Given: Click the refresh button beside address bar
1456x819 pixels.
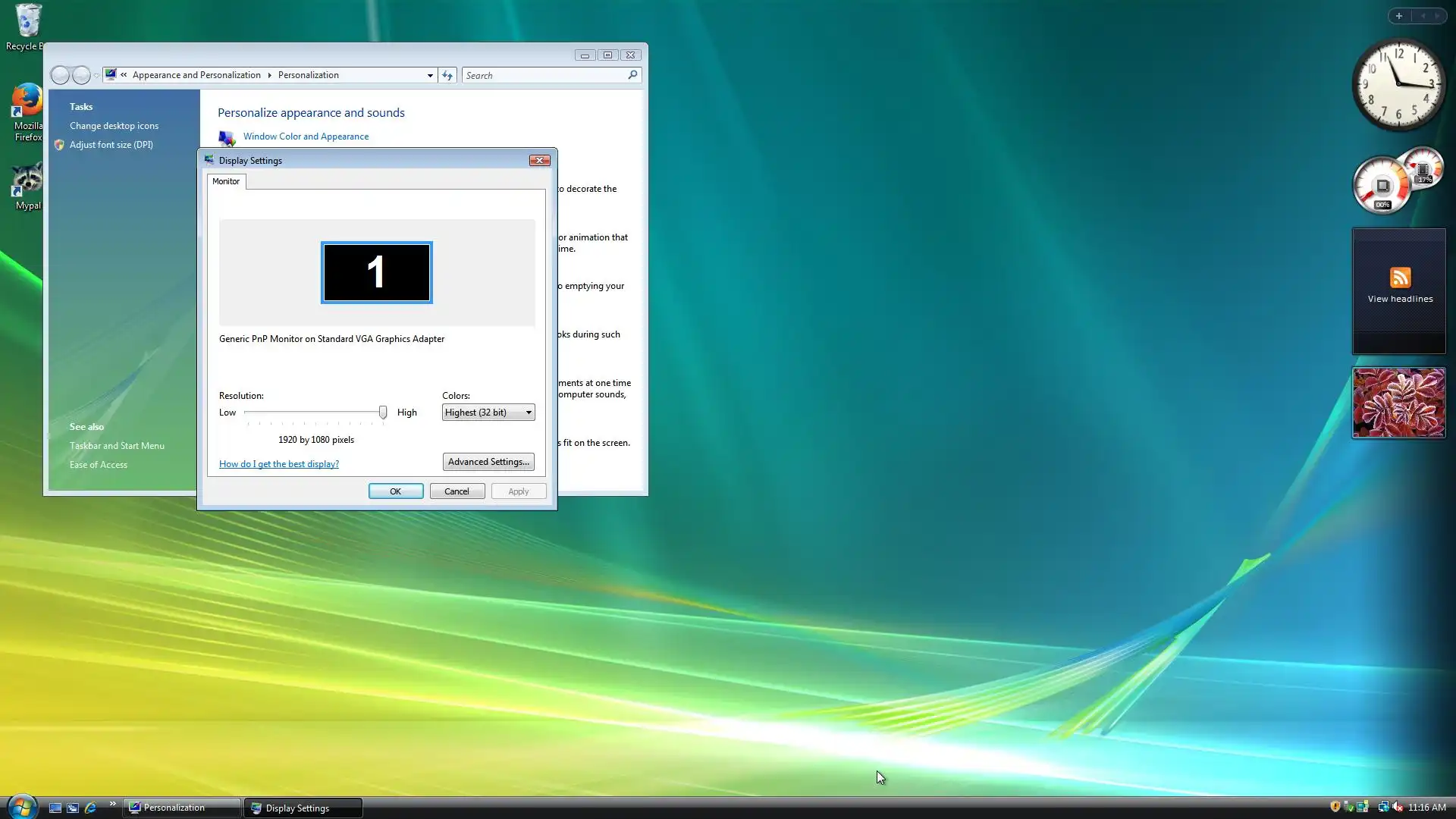Looking at the screenshot, I should pyautogui.click(x=447, y=75).
